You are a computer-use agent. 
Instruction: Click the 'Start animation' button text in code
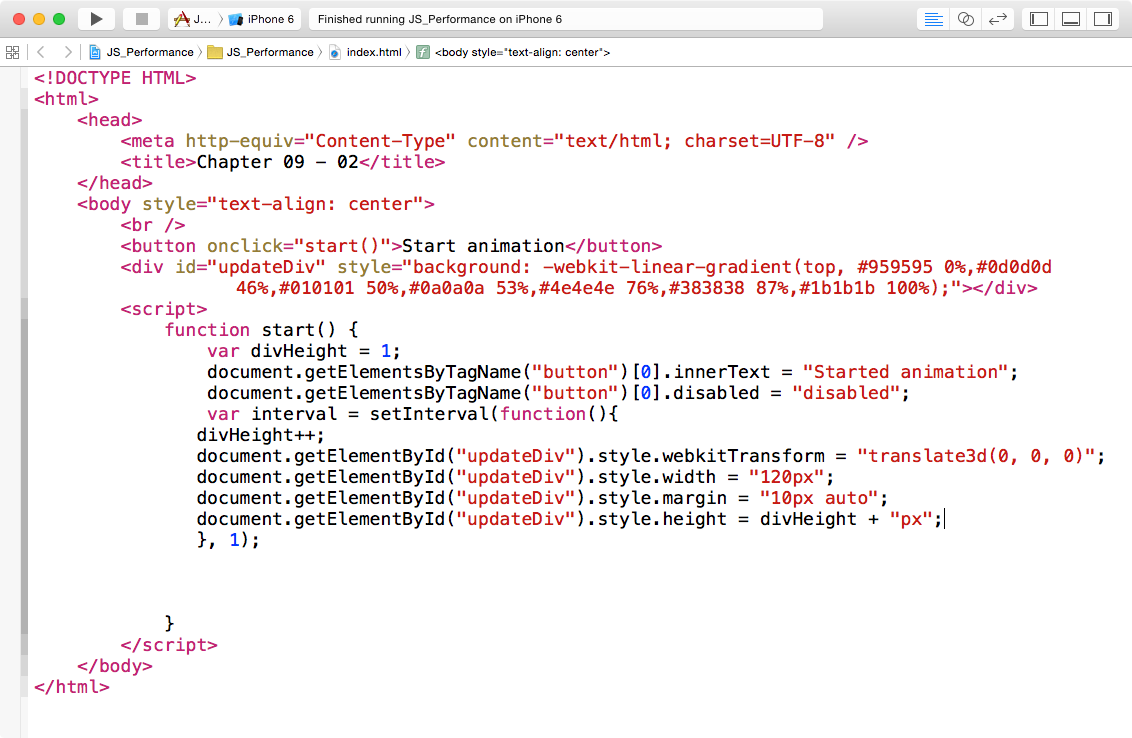pyautogui.click(x=483, y=246)
